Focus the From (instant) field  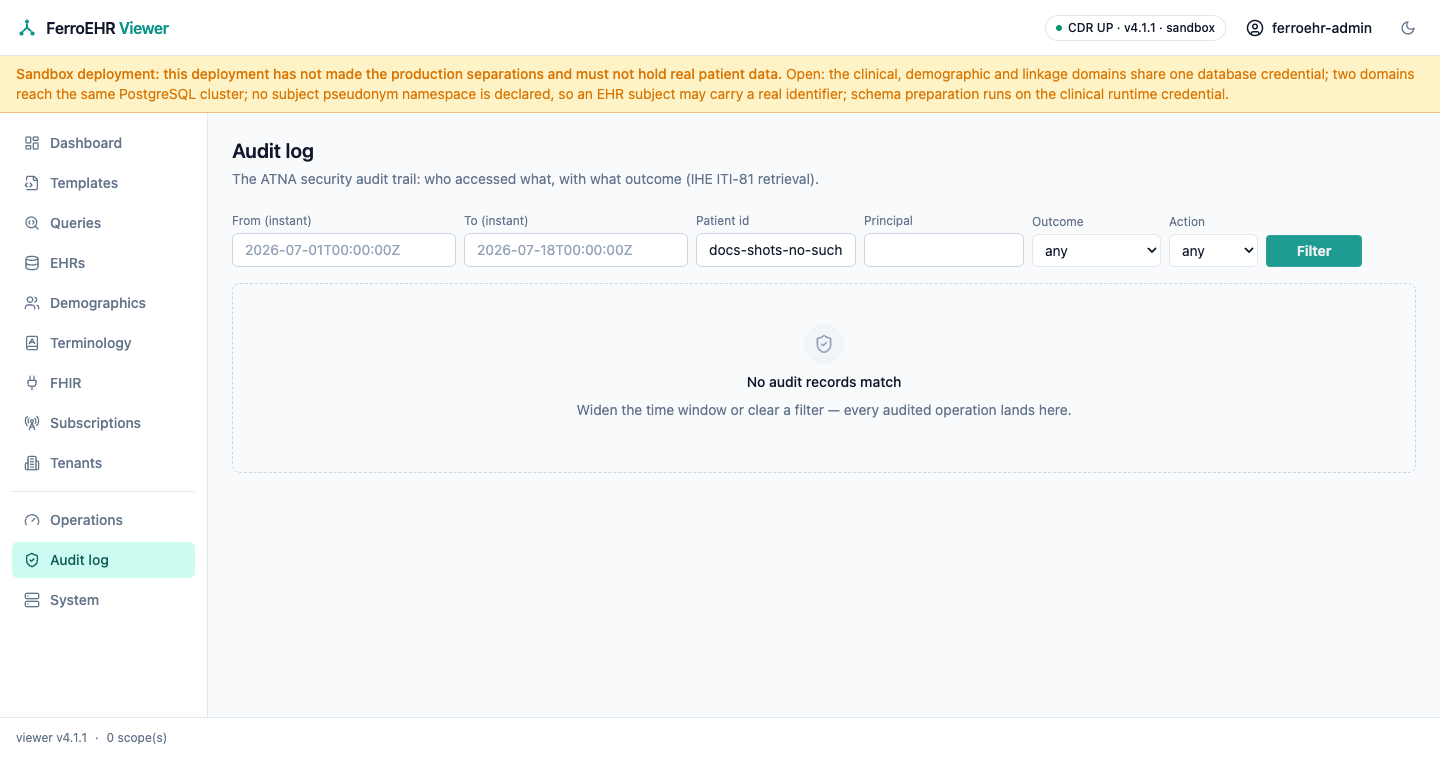tap(344, 250)
